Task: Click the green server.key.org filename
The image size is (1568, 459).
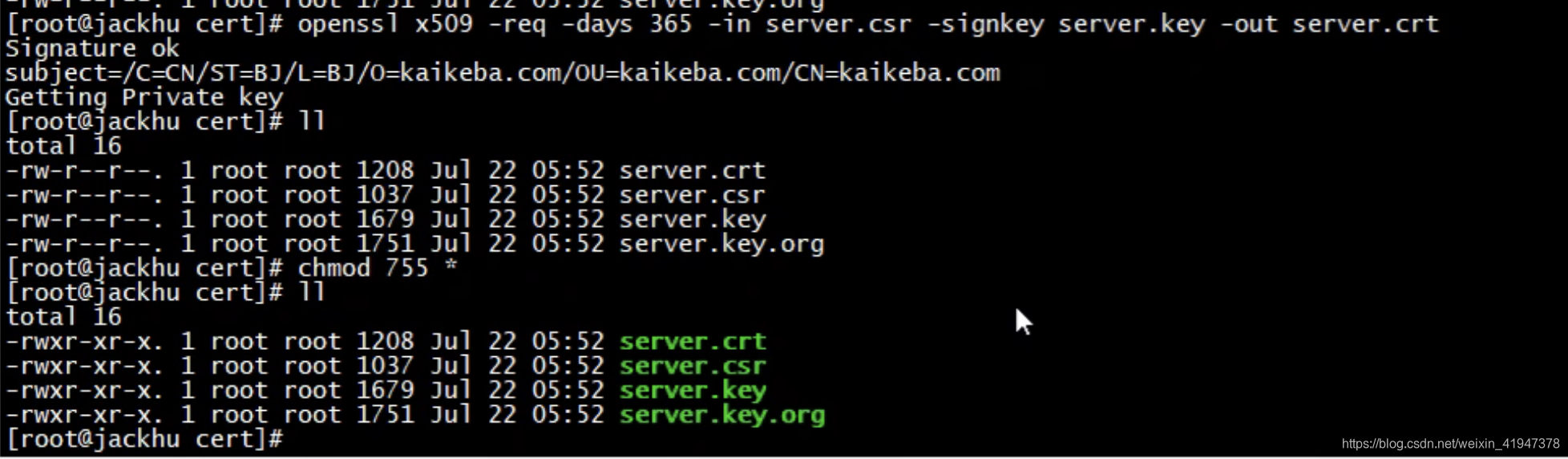Action: click(721, 415)
